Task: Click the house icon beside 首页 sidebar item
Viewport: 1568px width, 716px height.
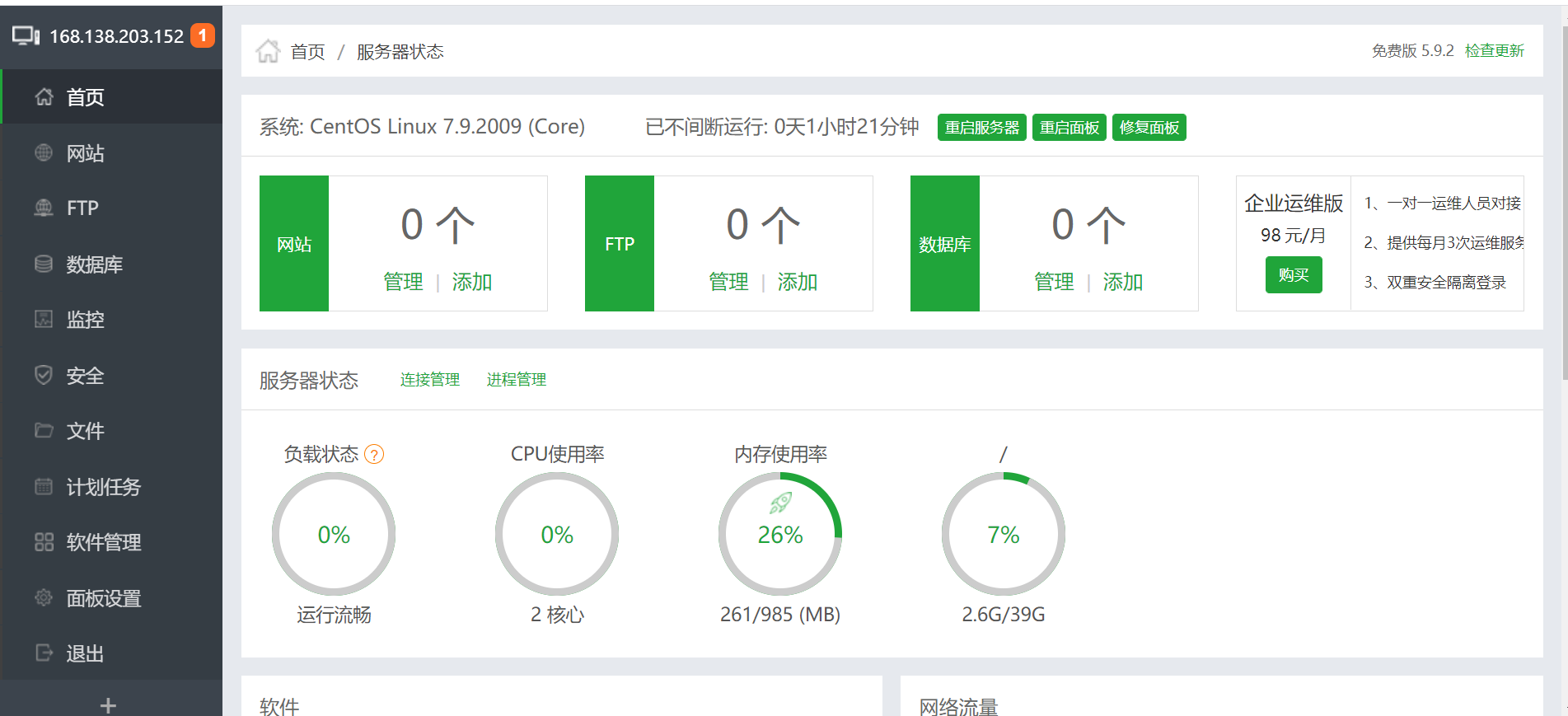Action: (x=44, y=97)
